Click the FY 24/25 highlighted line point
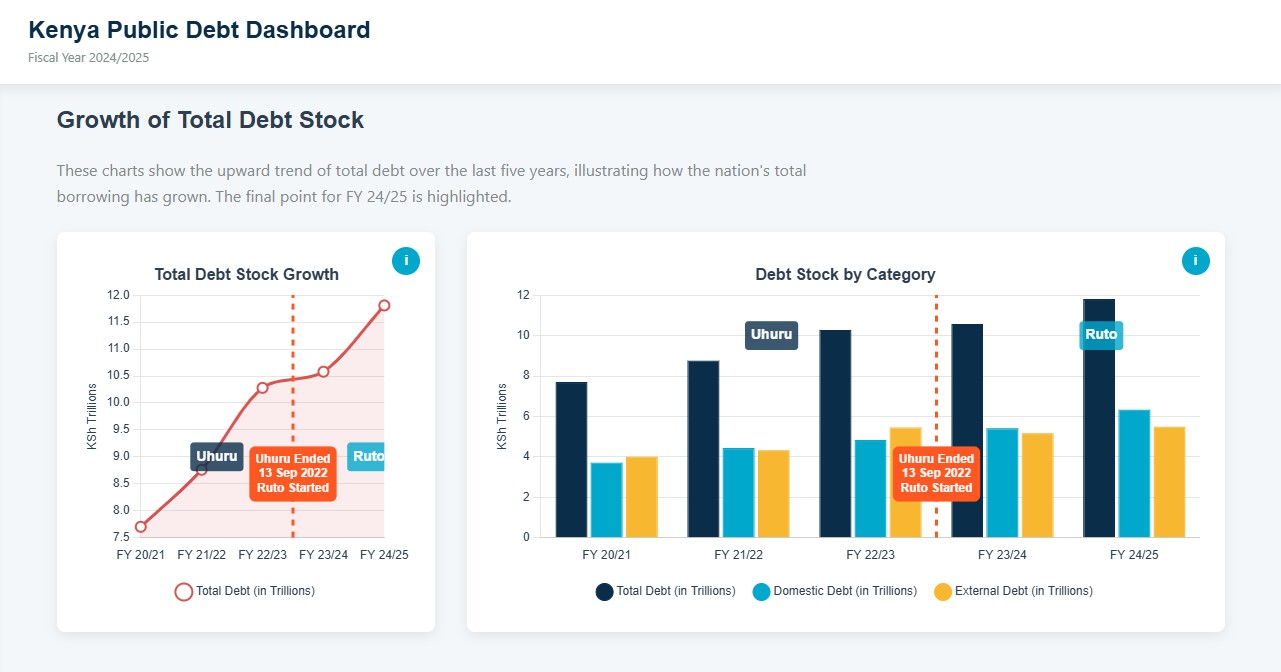The height and width of the screenshot is (672, 1281). [384, 305]
